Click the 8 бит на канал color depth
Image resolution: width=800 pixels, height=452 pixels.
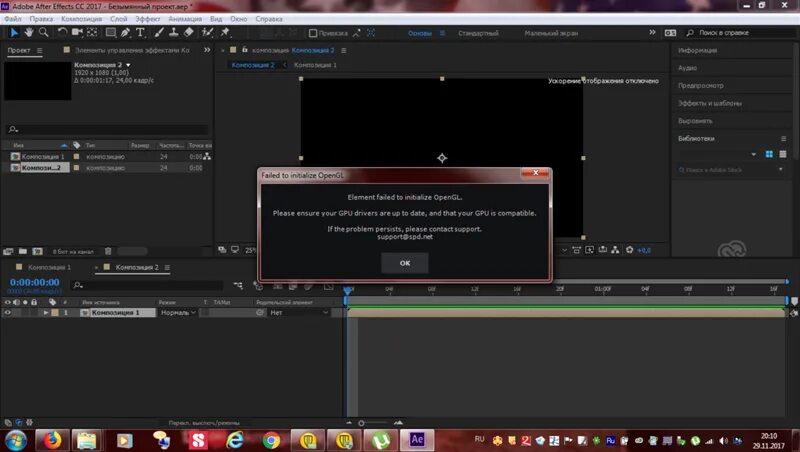(73, 252)
